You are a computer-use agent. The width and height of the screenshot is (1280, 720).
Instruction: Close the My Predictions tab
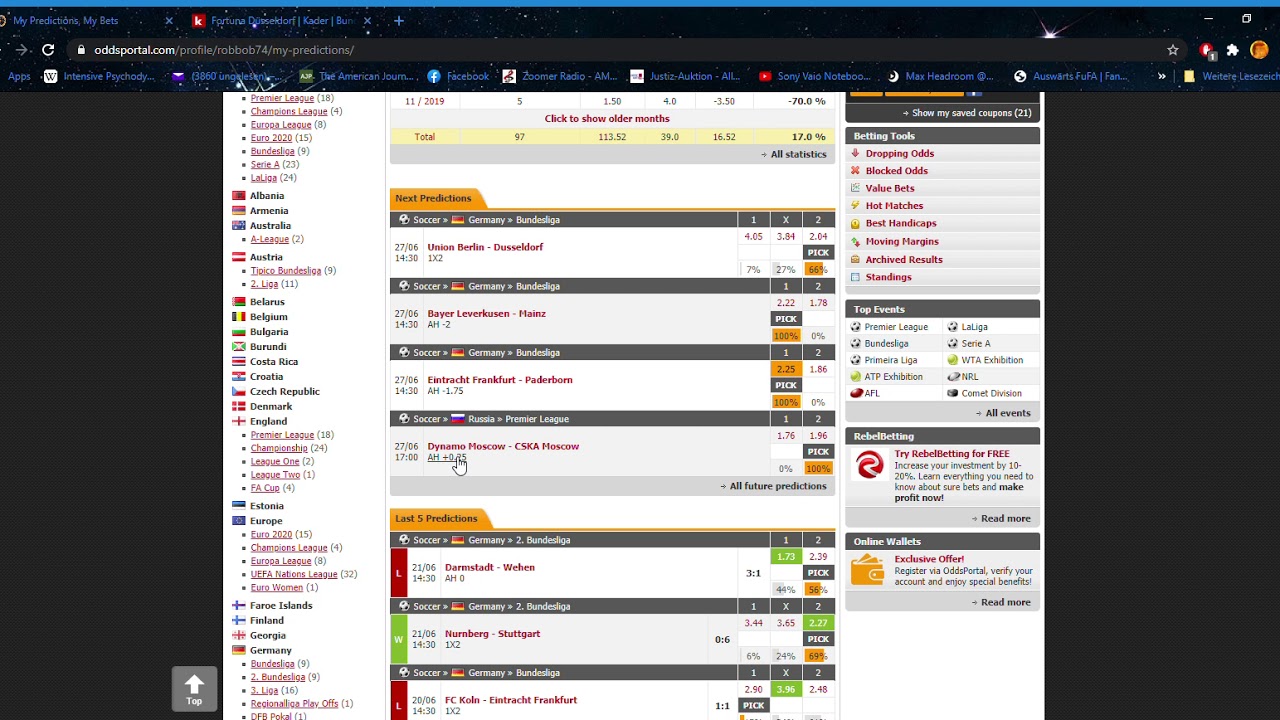tap(168, 20)
